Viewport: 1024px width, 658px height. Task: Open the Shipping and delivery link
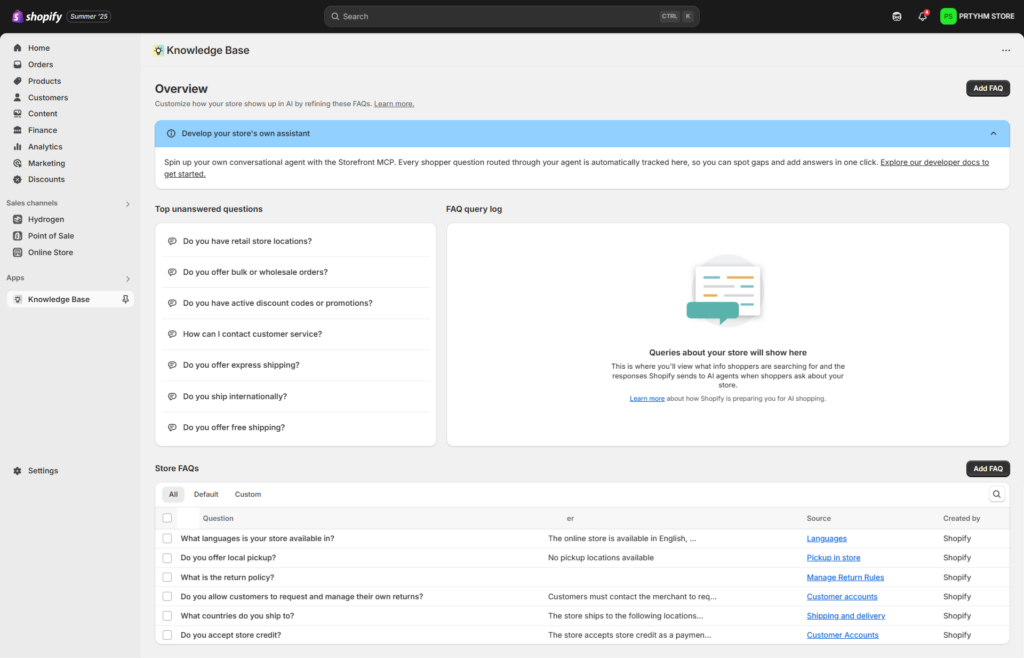coord(846,616)
